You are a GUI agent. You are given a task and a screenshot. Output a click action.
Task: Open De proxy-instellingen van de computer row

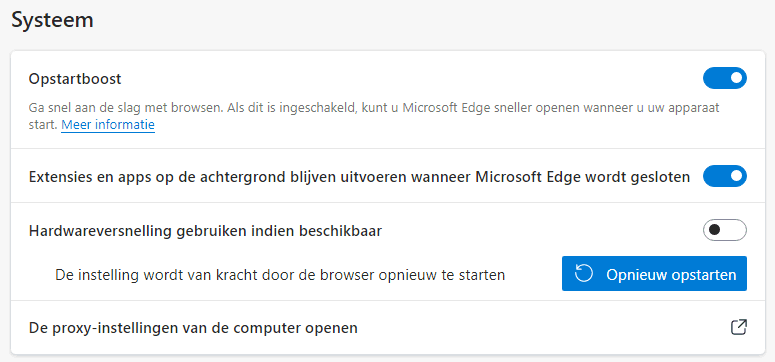(388, 327)
